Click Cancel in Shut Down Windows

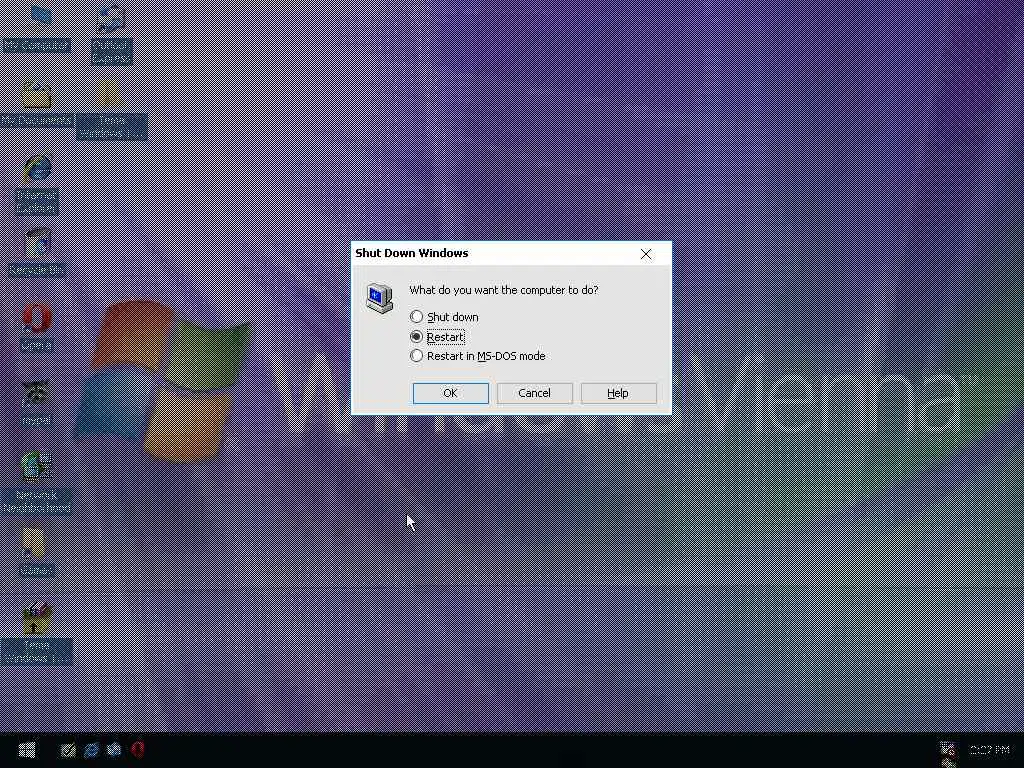(534, 393)
